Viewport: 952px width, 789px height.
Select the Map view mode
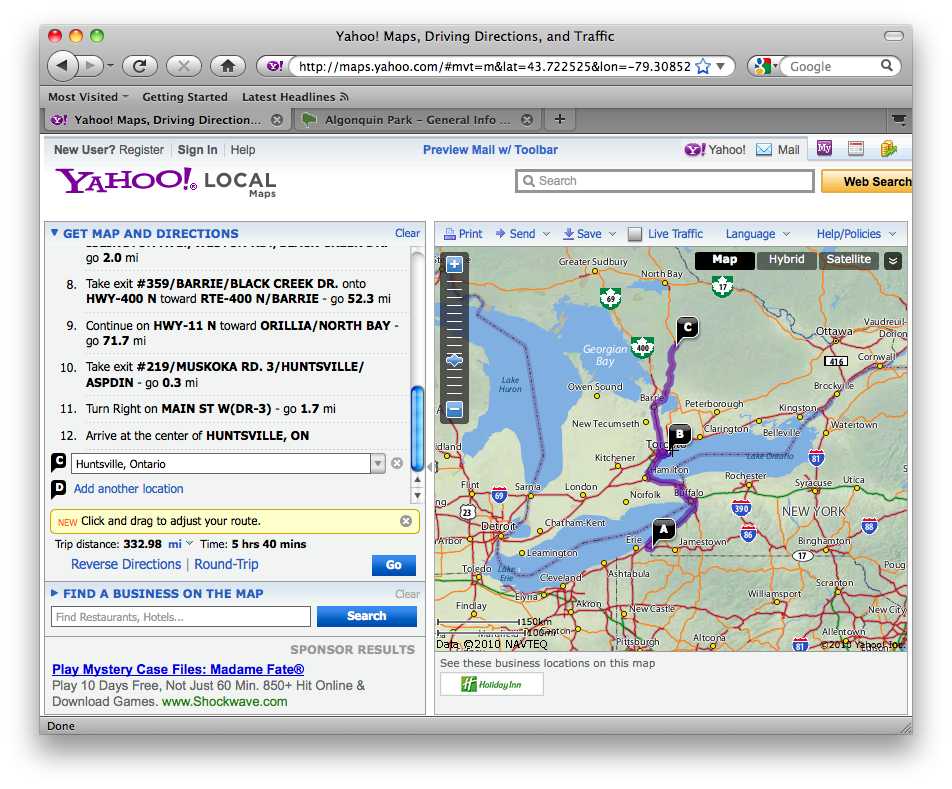pyautogui.click(x=724, y=260)
